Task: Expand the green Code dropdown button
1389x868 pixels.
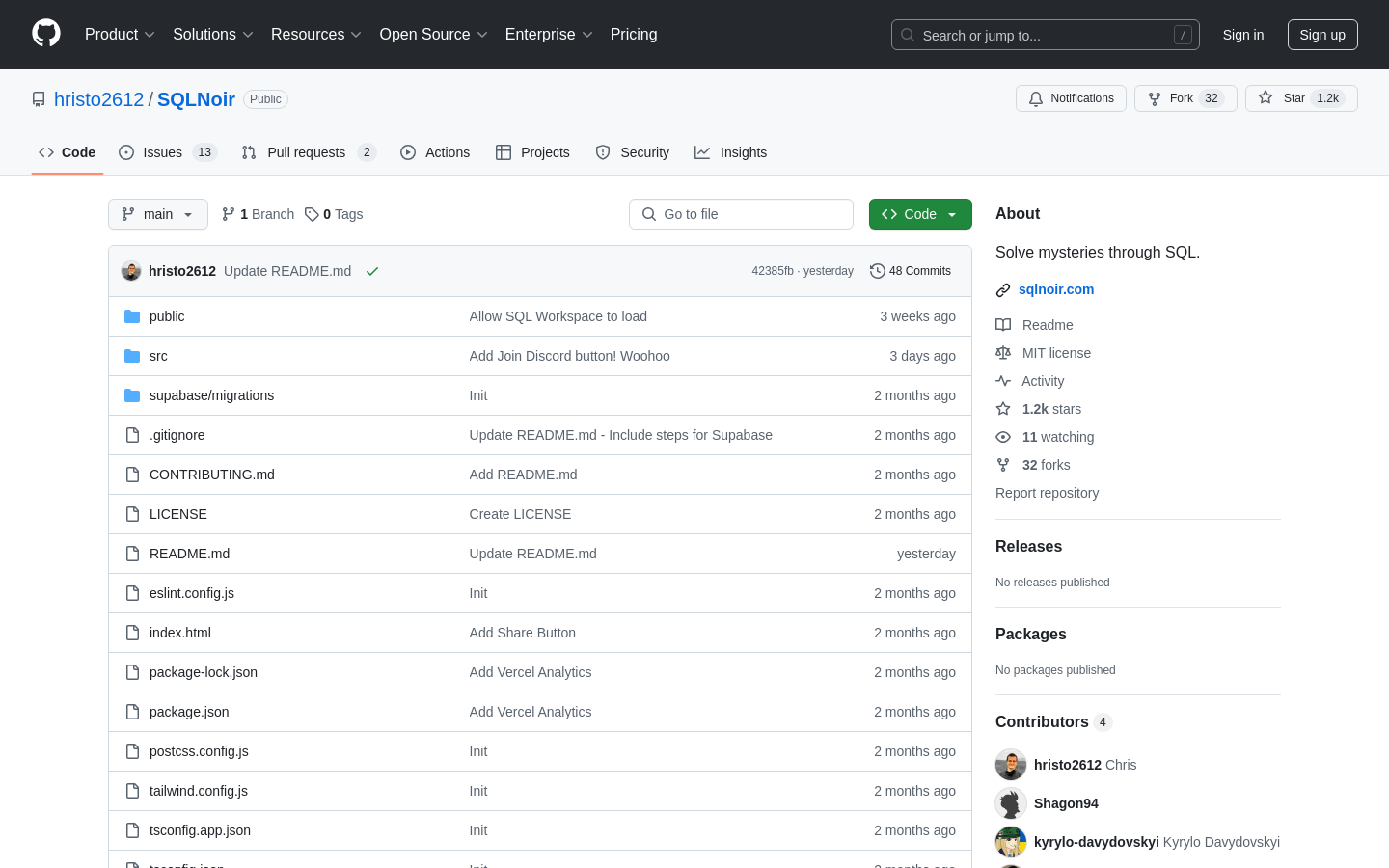Action: (920, 214)
